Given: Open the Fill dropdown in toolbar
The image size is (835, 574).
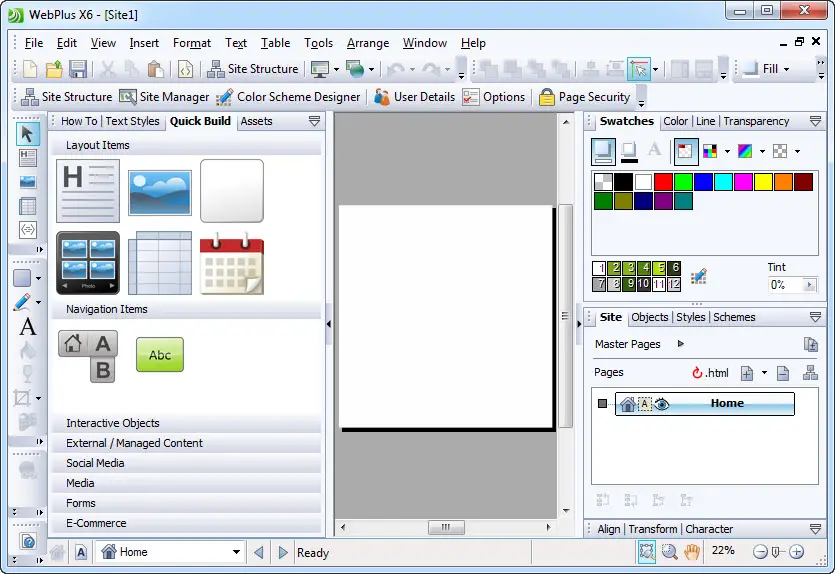Looking at the screenshot, I should [x=786, y=69].
